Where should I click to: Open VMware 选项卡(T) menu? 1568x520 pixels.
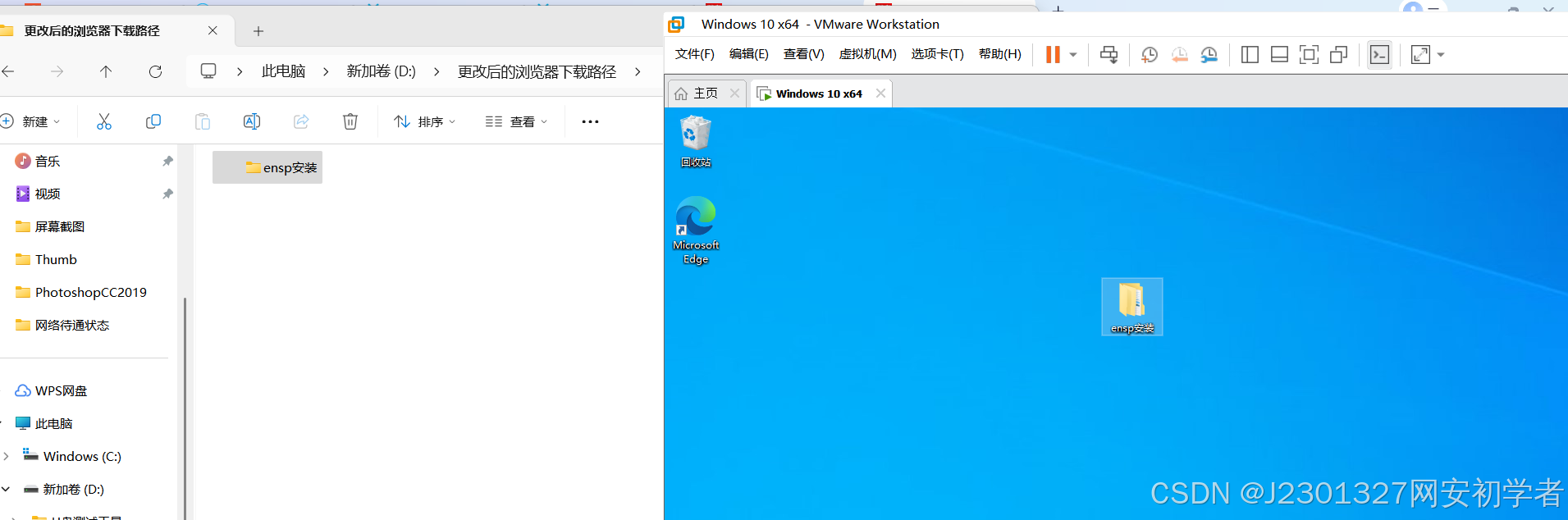click(937, 54)
